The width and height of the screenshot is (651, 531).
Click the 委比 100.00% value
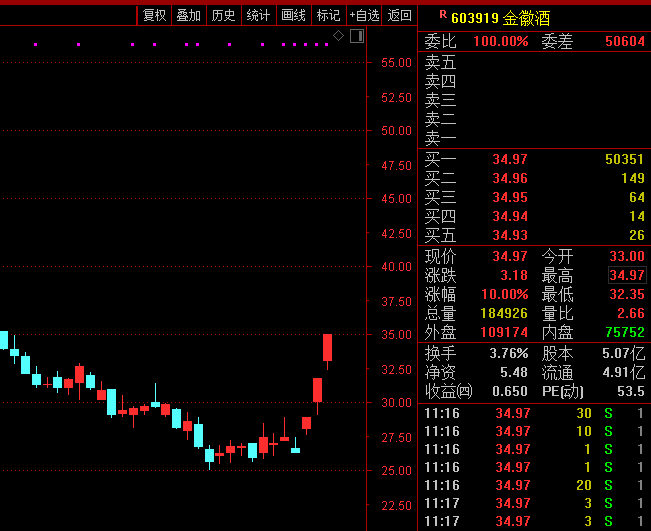click(501, 41)
